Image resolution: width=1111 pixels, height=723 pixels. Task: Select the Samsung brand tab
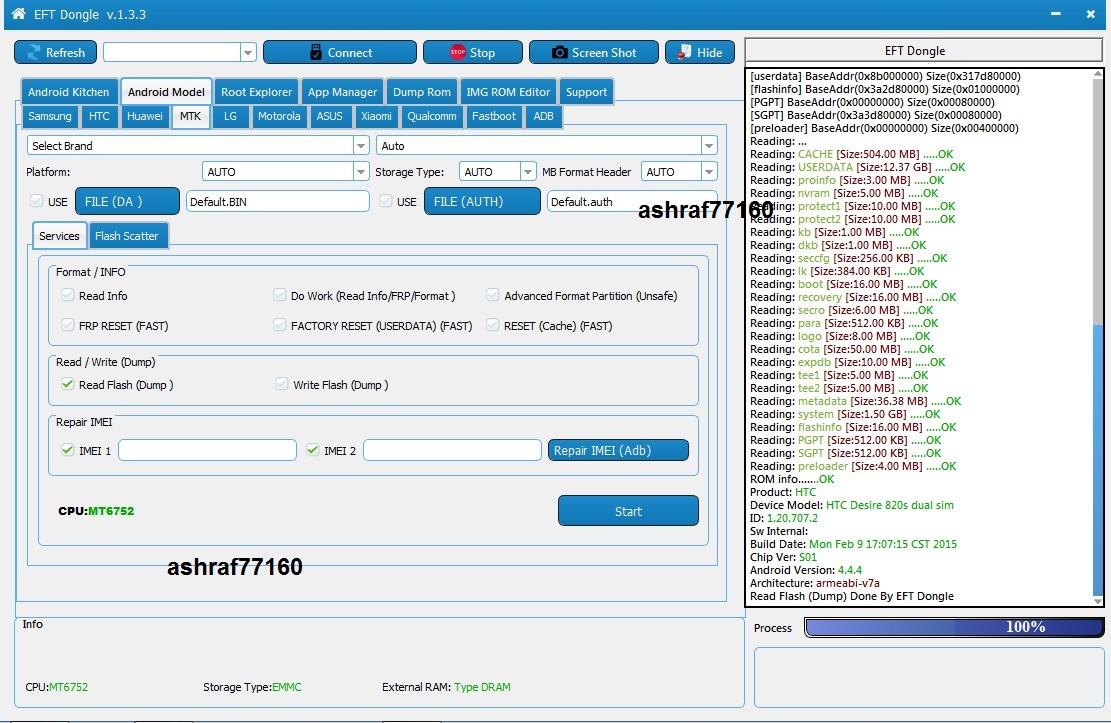coord(50,116)
